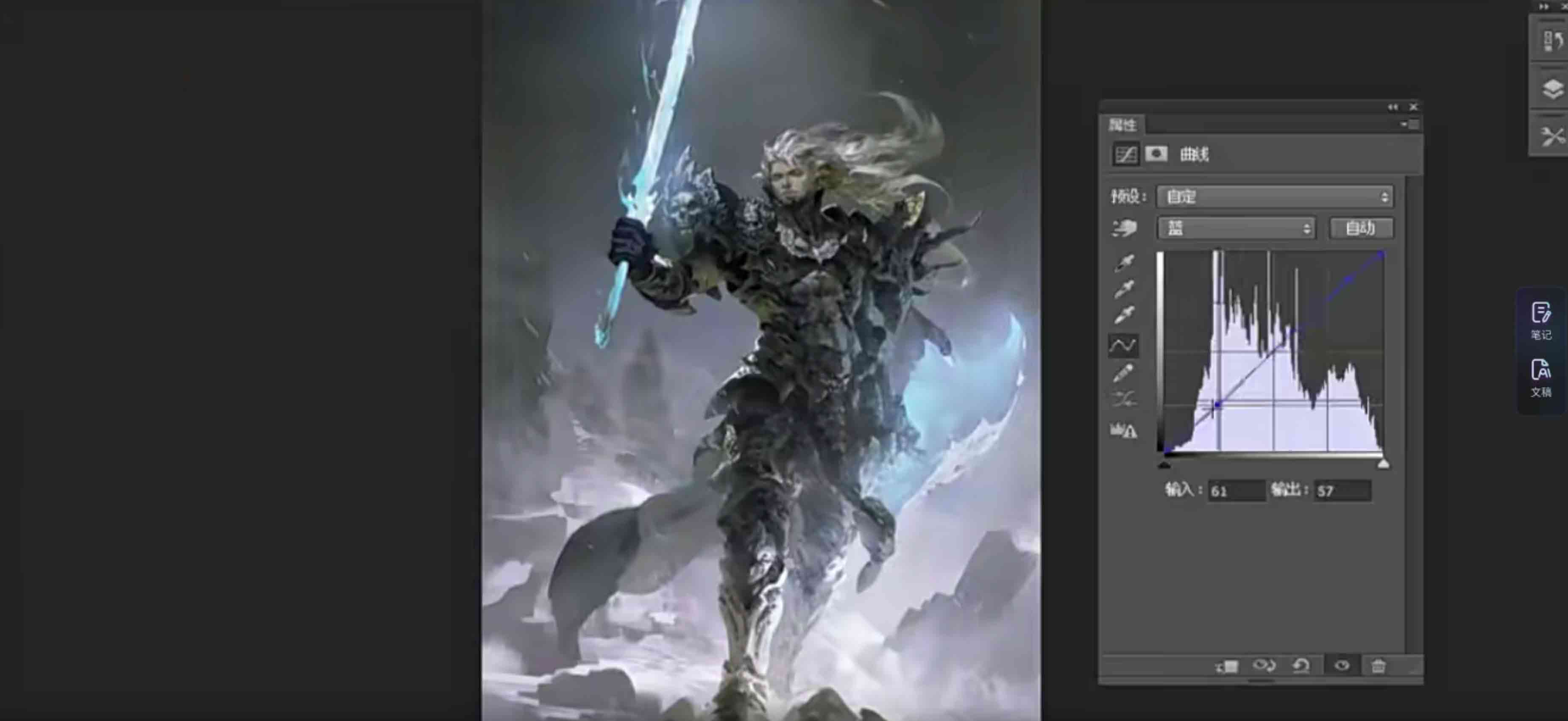The image size is (1568, 721).
Task: Open the tool presets crossed-tools dock icon
Action: [1552, 136]
